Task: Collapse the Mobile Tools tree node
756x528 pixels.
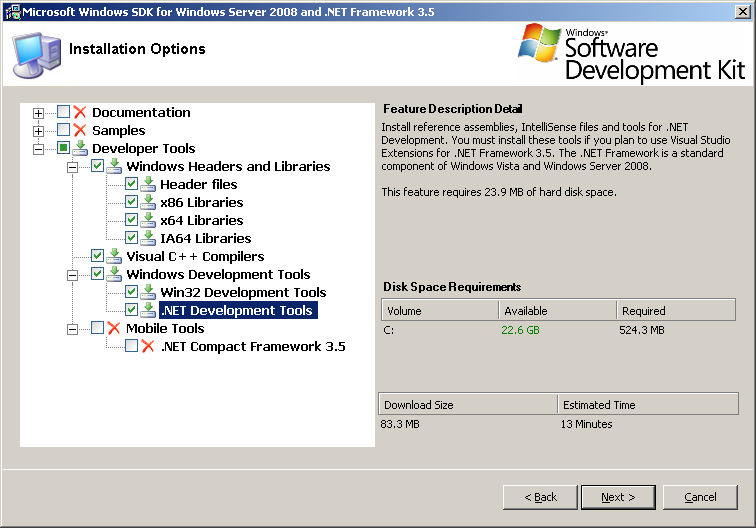Action: 72,329
